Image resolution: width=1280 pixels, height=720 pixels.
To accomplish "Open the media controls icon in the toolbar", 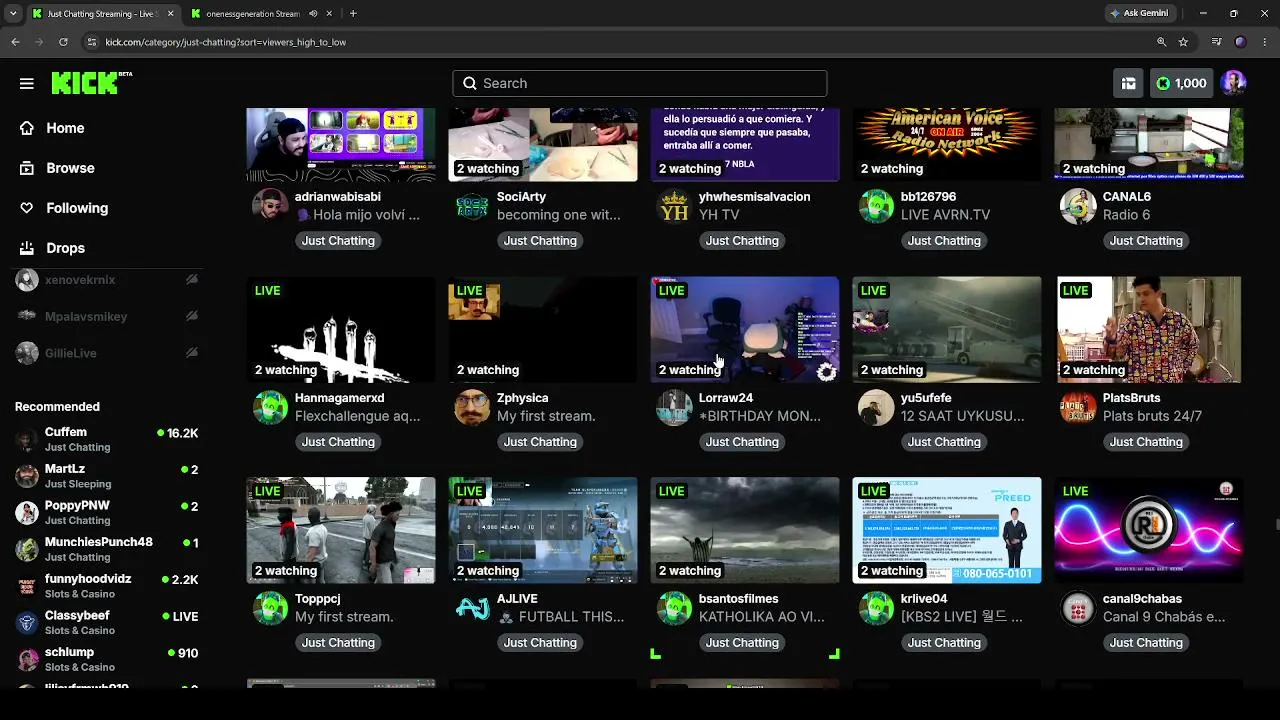I will (x=1216, y=42).
